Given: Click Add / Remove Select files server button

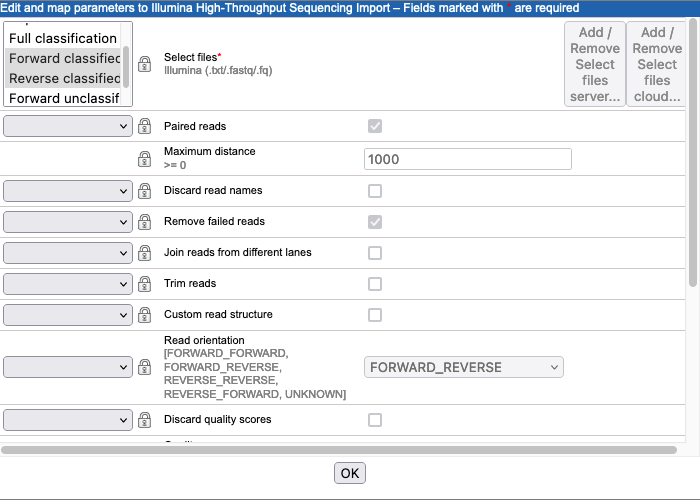Looking at the screenshot, I should [x=595, y=64].
